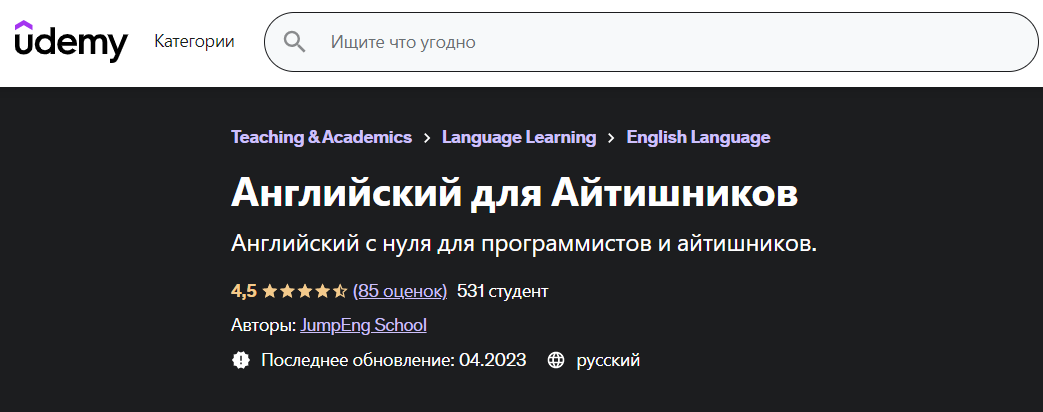Click chevron after Teaching & Academics
Screen dimensions: 1043x412
coord(427,138)
